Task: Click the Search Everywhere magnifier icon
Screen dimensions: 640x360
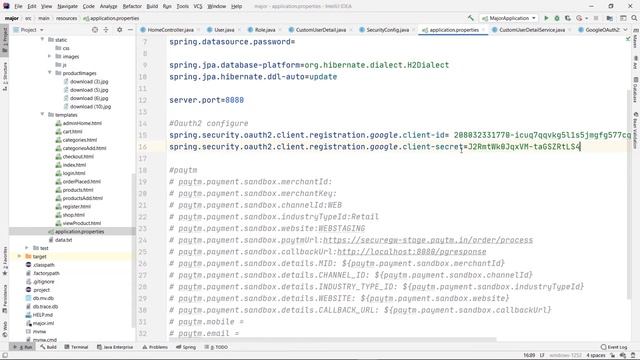Action: (x=634, y=18)
